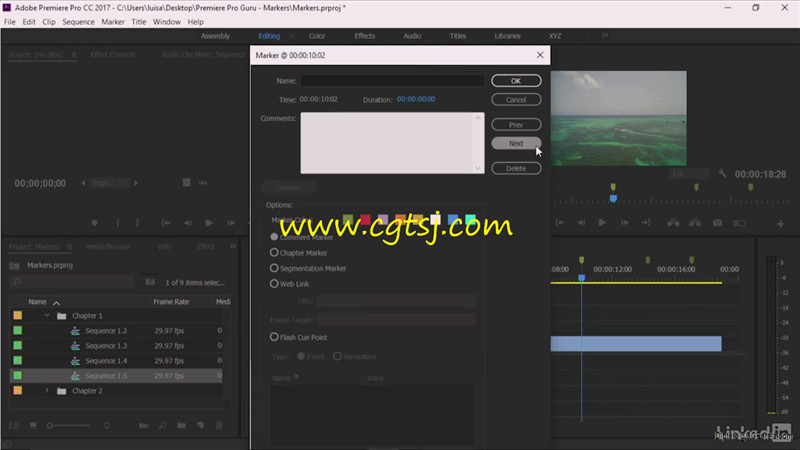Click Cancel in the Marker dialog
800x450 pixels.
(516, 99)
